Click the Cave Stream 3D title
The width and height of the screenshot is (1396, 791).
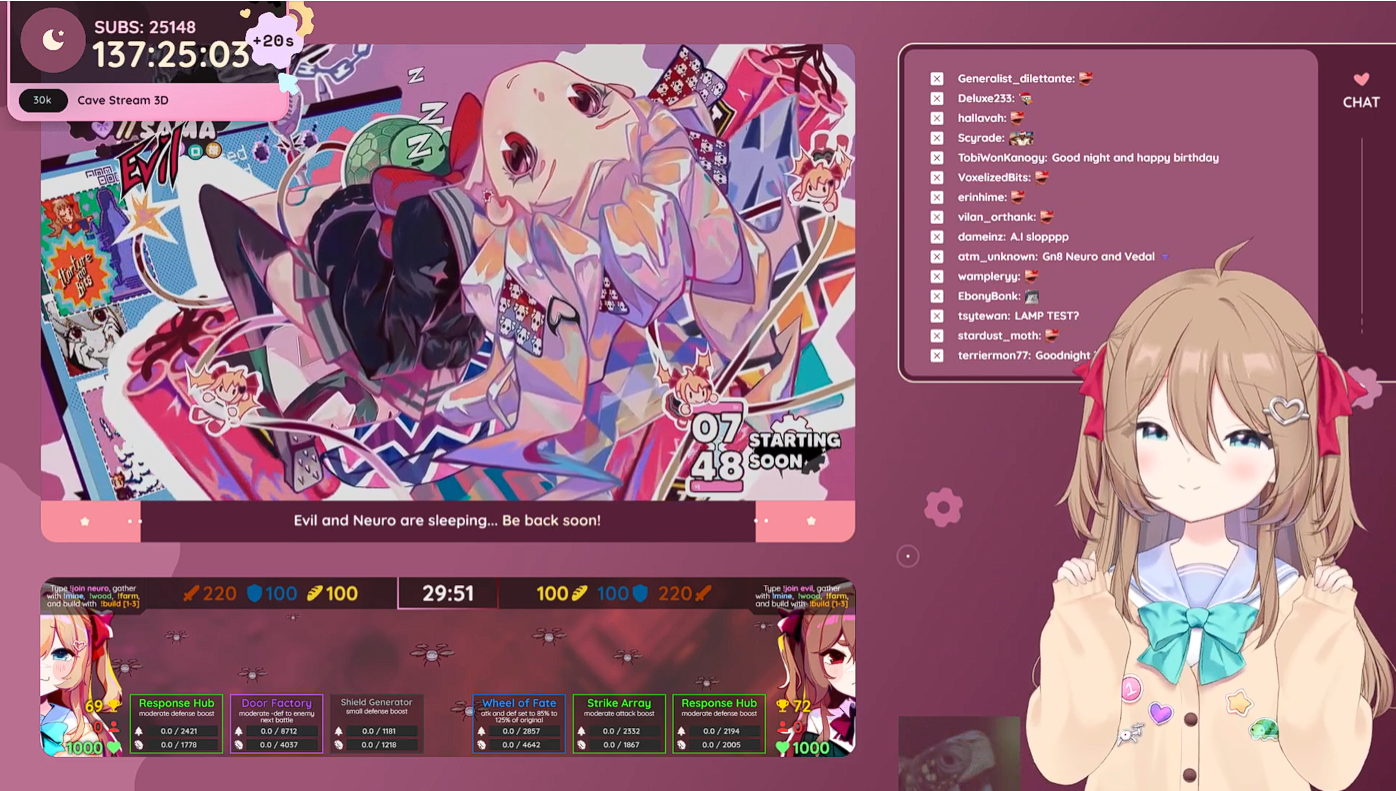(122, 100)
